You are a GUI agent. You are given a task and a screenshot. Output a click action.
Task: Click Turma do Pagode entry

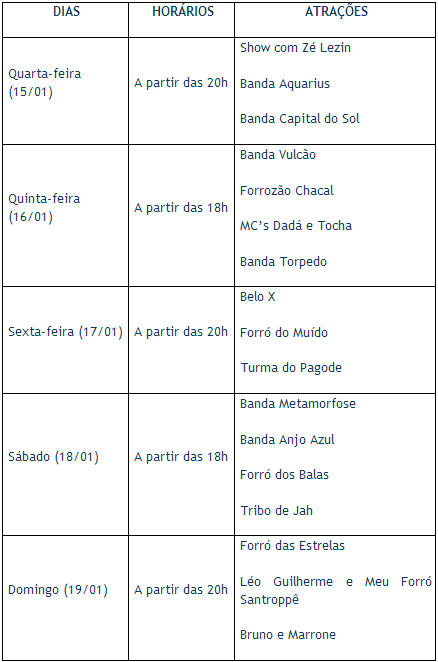coord(291,368)
